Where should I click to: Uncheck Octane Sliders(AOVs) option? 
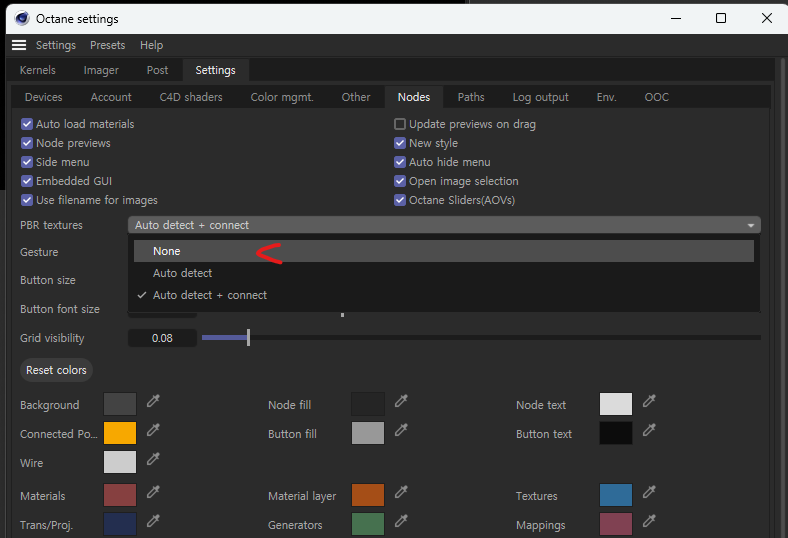(x=400, y=200)
